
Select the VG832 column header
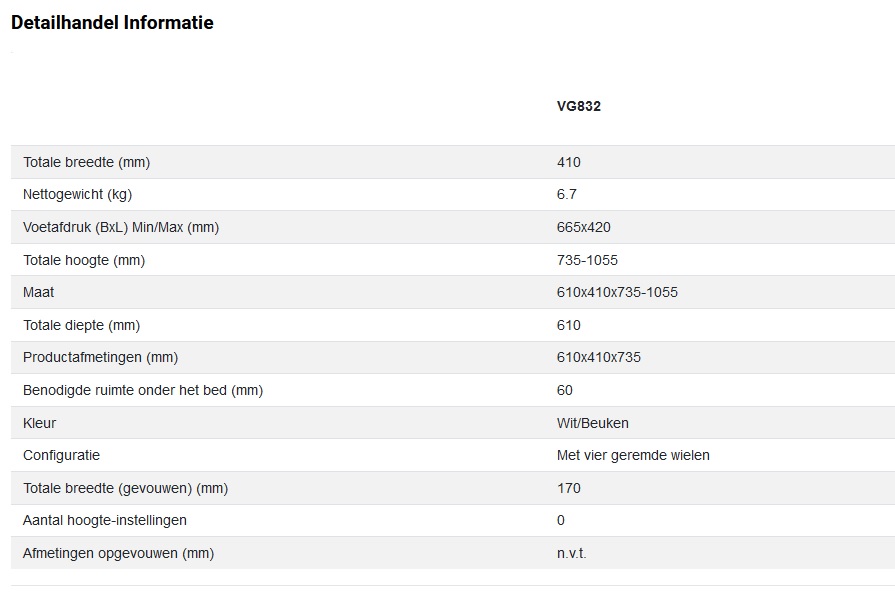578,106
